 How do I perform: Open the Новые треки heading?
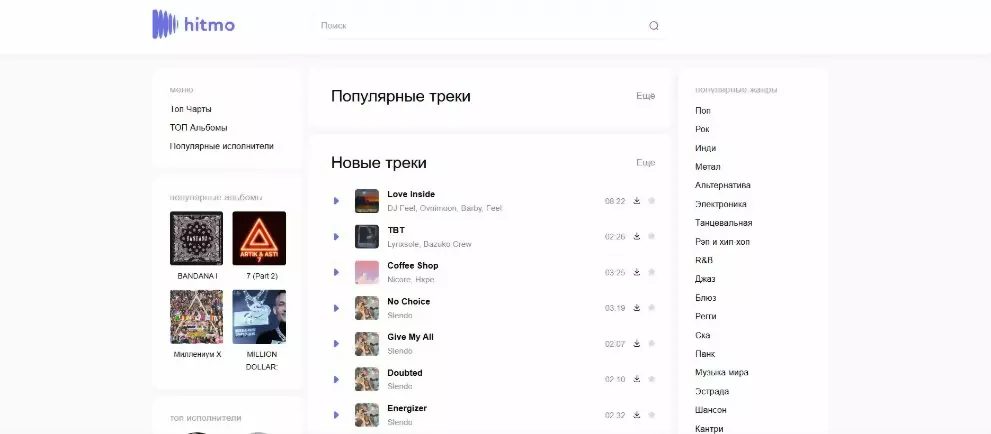[379, 163]
